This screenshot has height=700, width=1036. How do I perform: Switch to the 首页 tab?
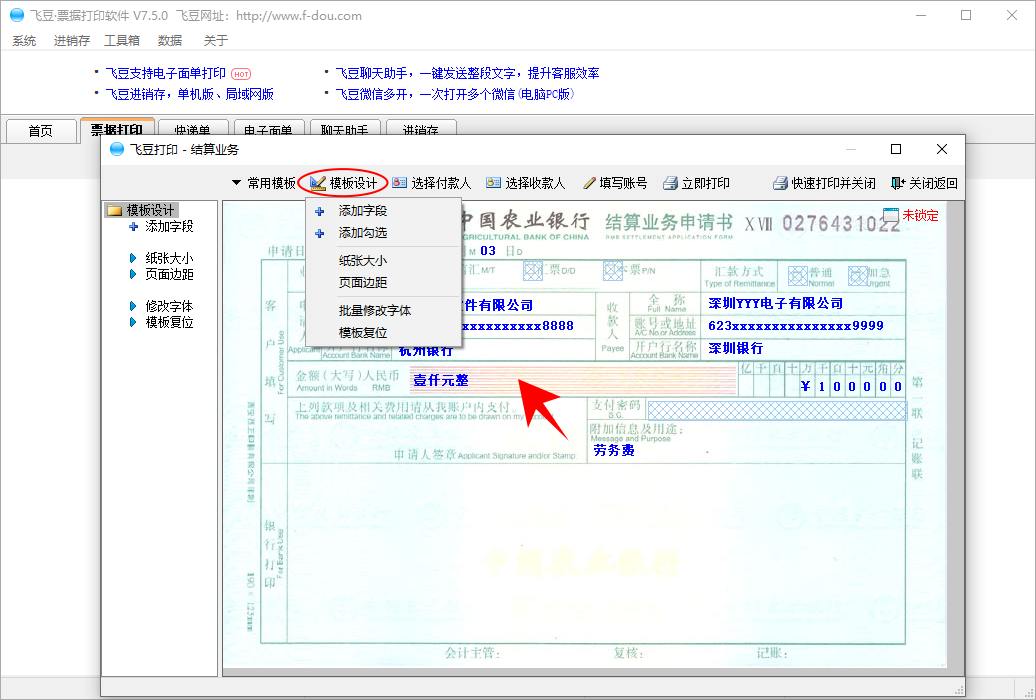click(x=40, y=130)
